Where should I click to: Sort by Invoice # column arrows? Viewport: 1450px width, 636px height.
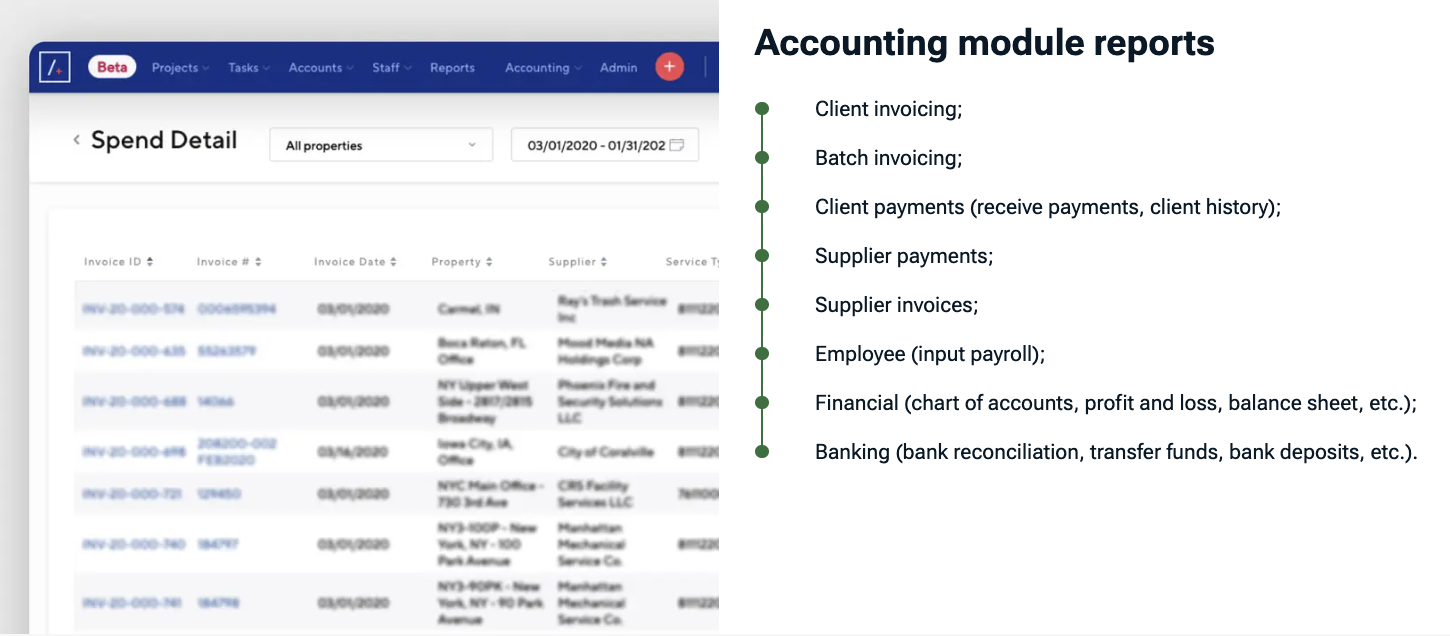pyautogui.click(x=258, y=262)
